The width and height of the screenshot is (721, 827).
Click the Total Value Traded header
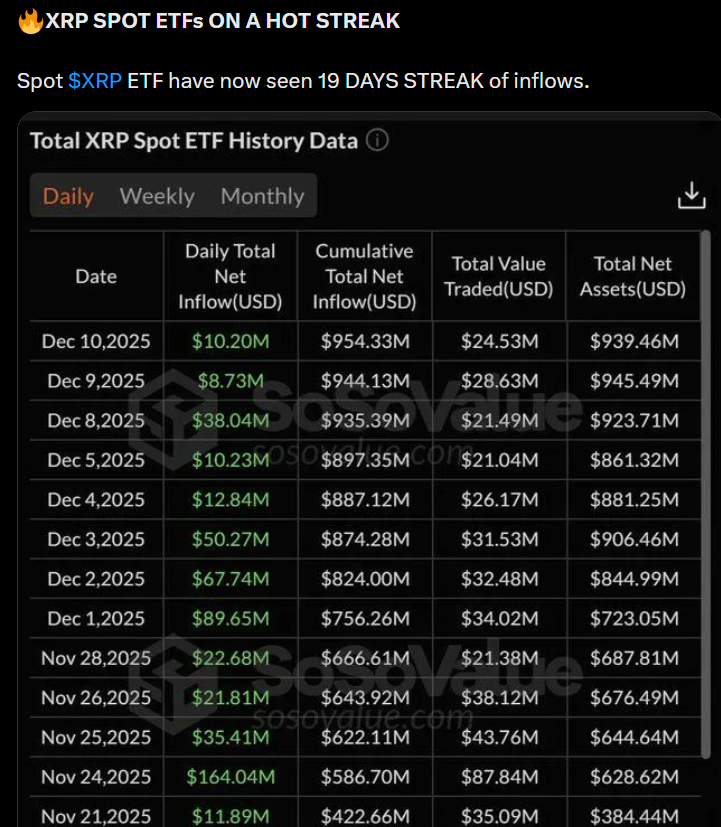click(499, 276)
